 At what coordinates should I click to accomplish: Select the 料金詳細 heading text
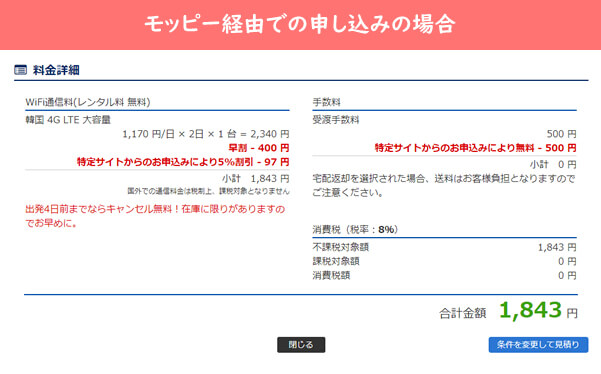tap(56, 70)
